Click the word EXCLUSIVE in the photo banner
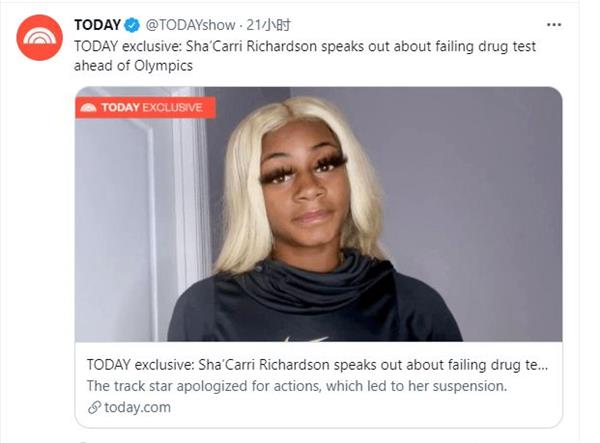 [172, 107]
